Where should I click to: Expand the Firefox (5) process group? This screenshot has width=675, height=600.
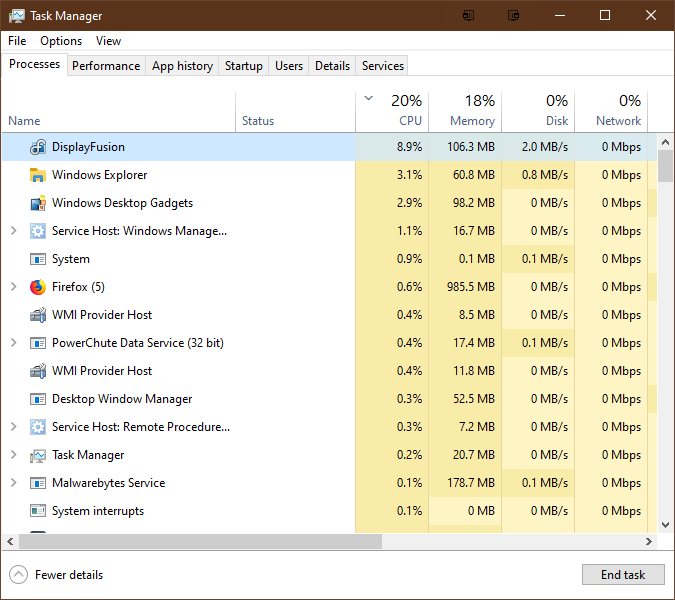(x=13, y=287)
